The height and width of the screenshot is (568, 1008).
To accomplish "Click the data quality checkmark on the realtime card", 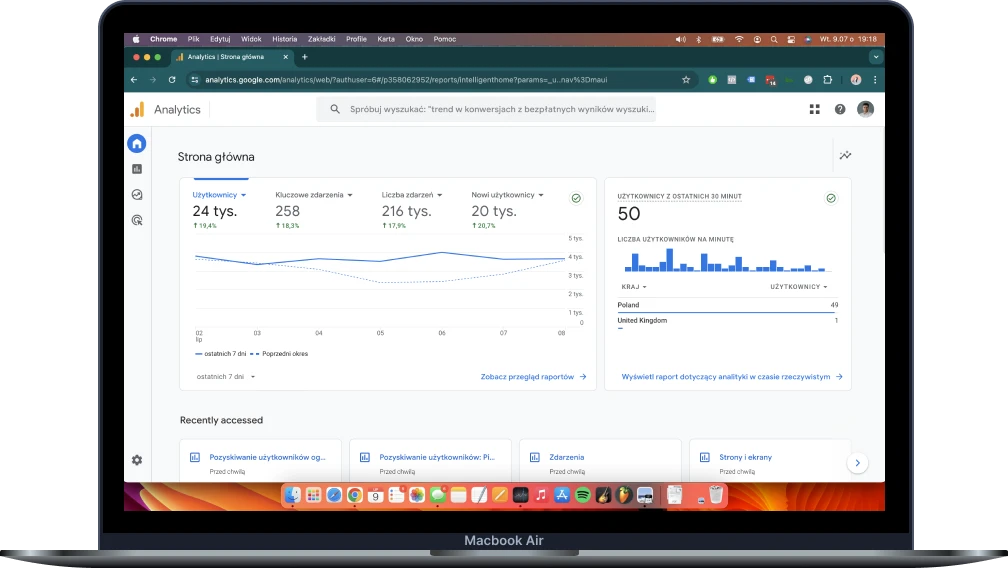I will point(831,198).
